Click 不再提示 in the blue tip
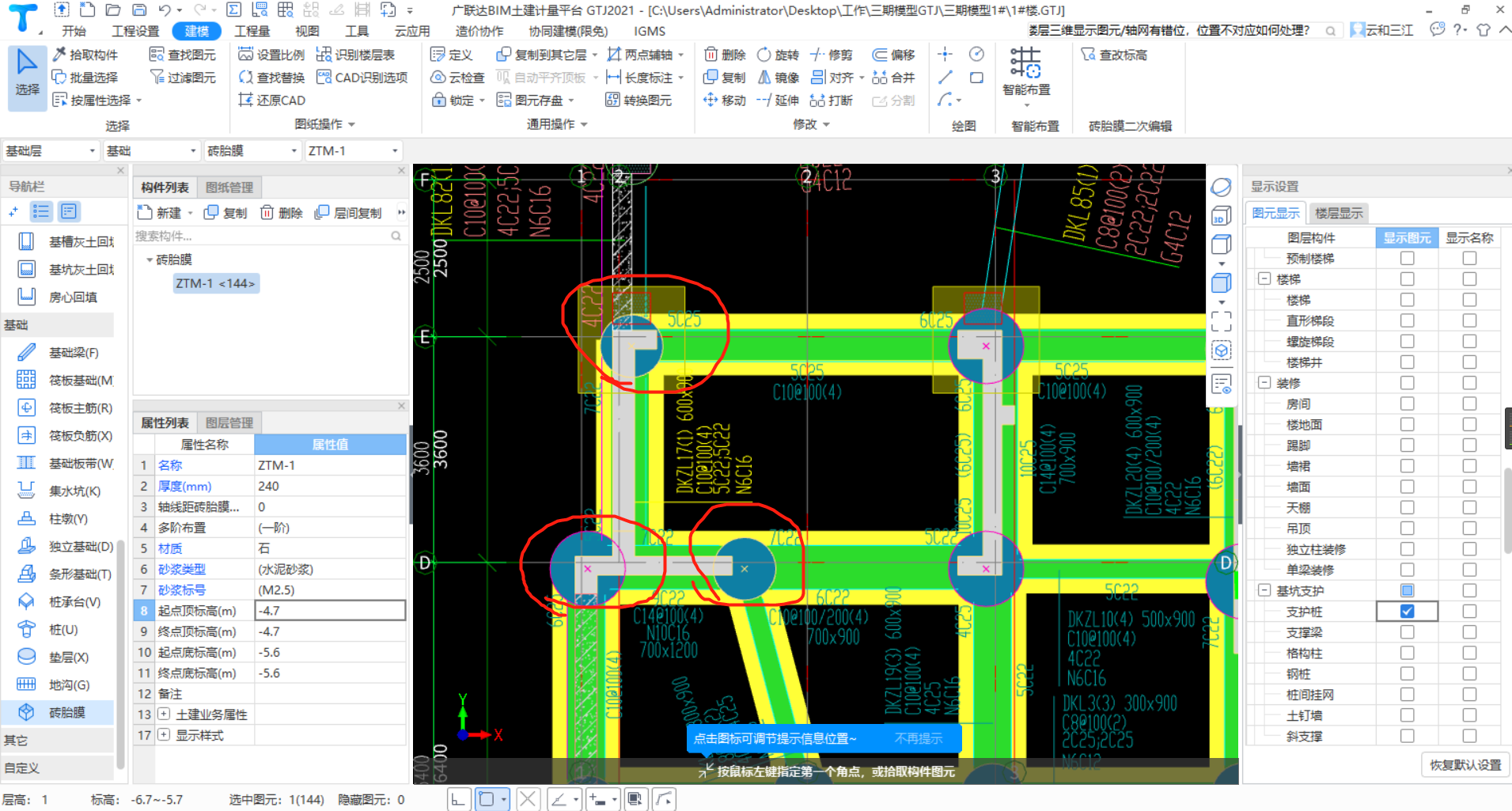Image resolution: width=1512 pixels, height=811 pixels. click(x=918, y=738)
